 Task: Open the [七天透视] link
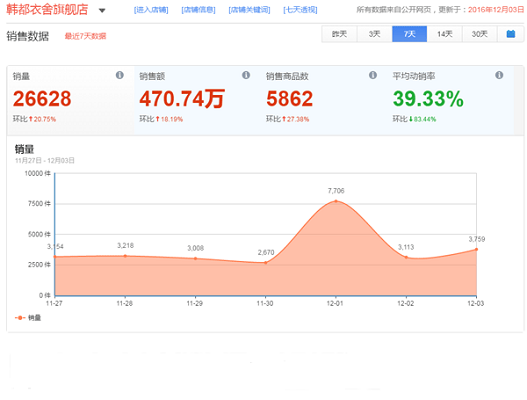point(300,10)
